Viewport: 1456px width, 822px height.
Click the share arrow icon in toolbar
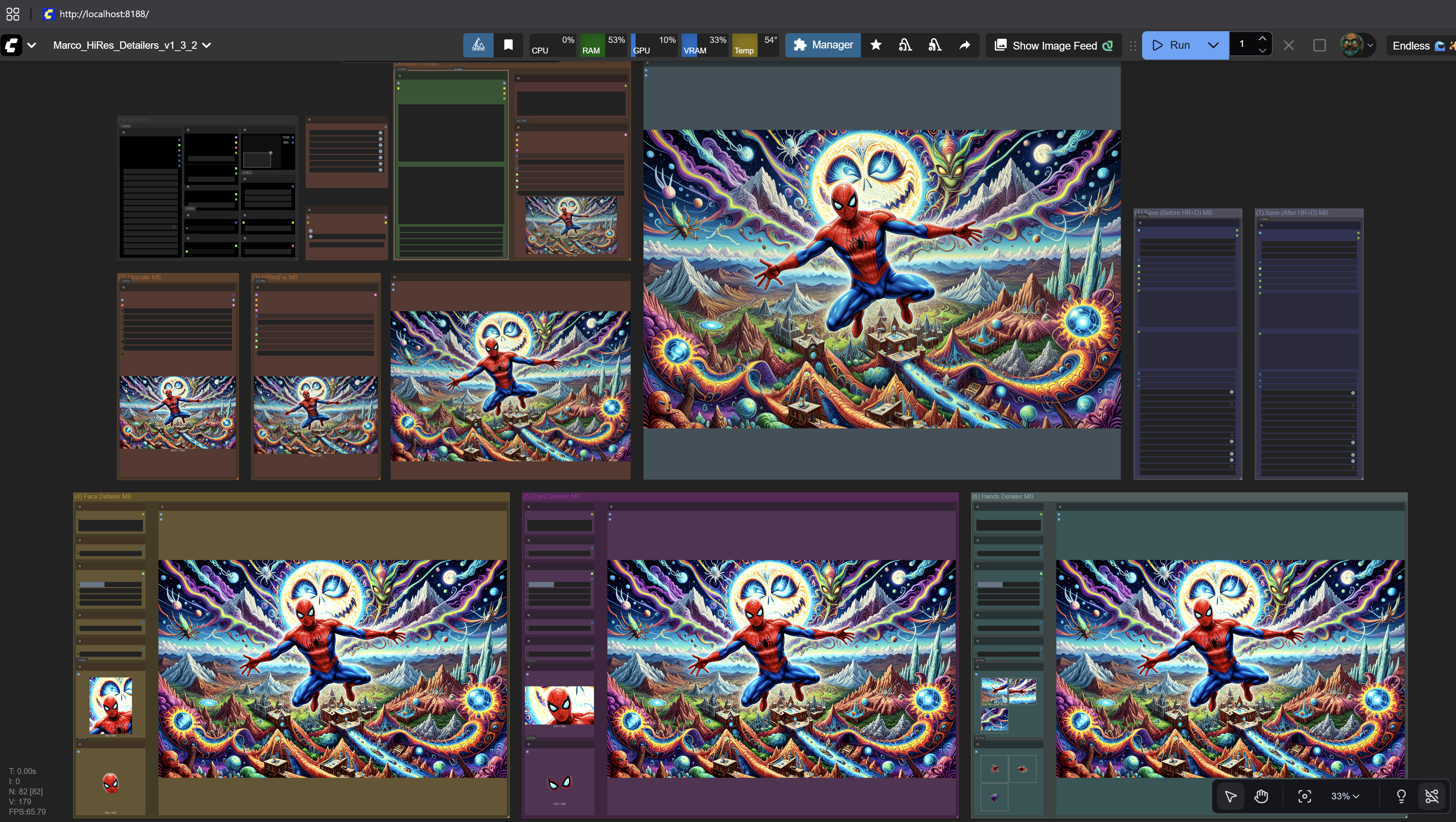point(965,45)
